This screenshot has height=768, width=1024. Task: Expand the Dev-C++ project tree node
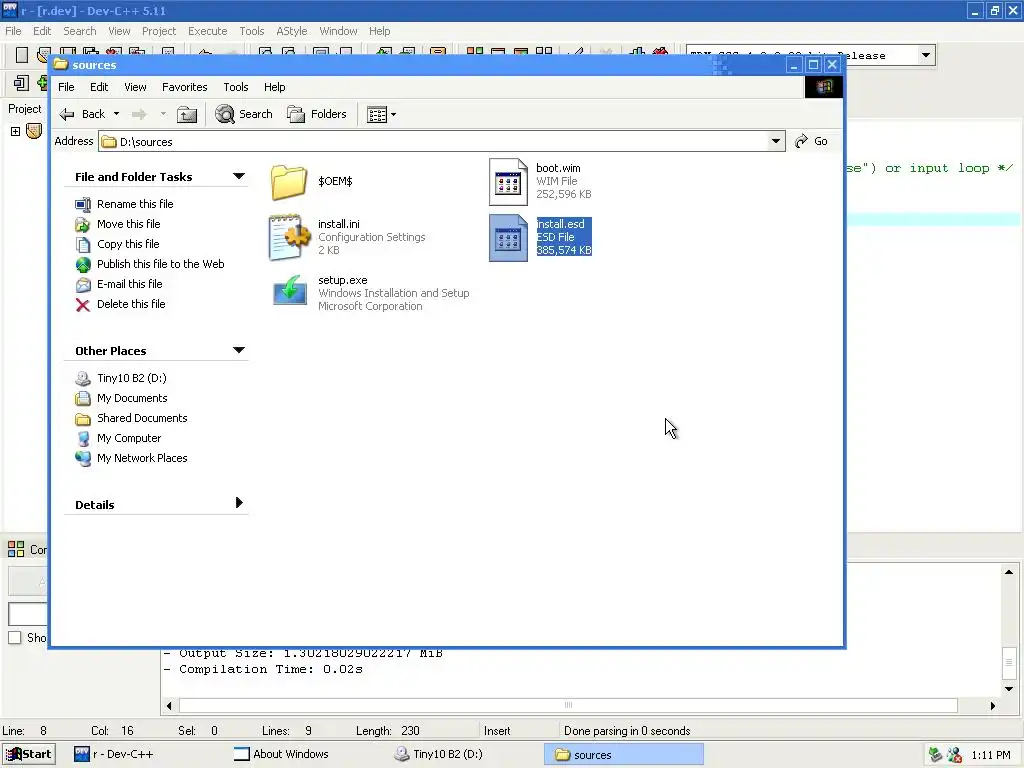[x=16, y=131]
